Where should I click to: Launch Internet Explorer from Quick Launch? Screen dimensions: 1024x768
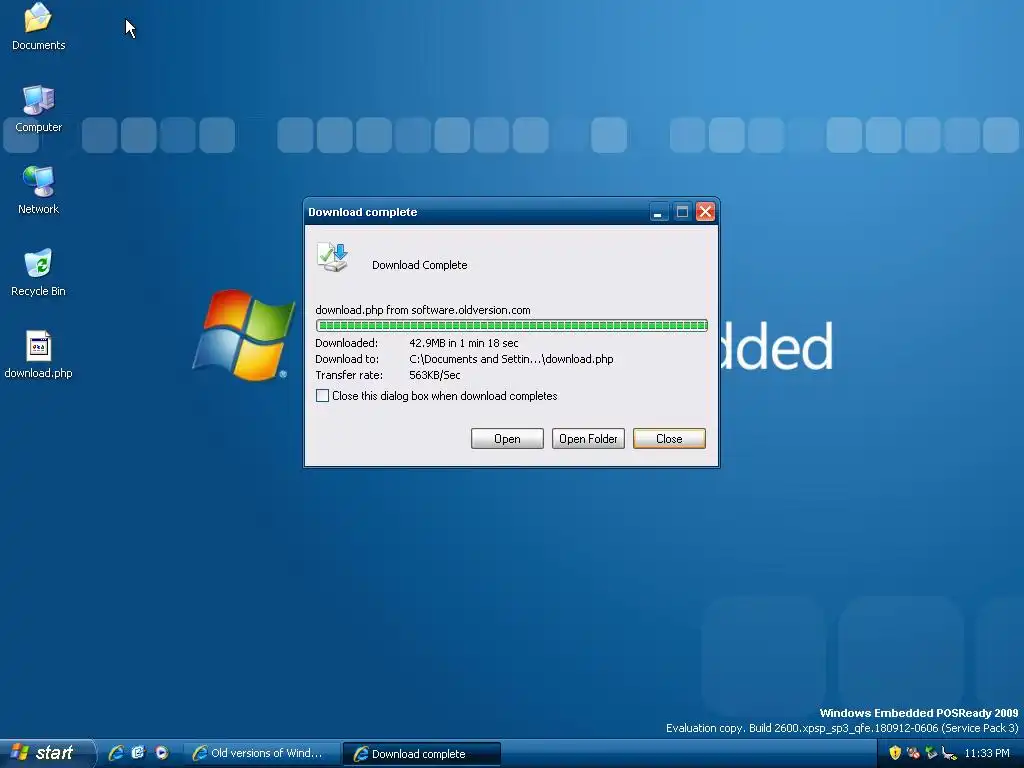116,753
